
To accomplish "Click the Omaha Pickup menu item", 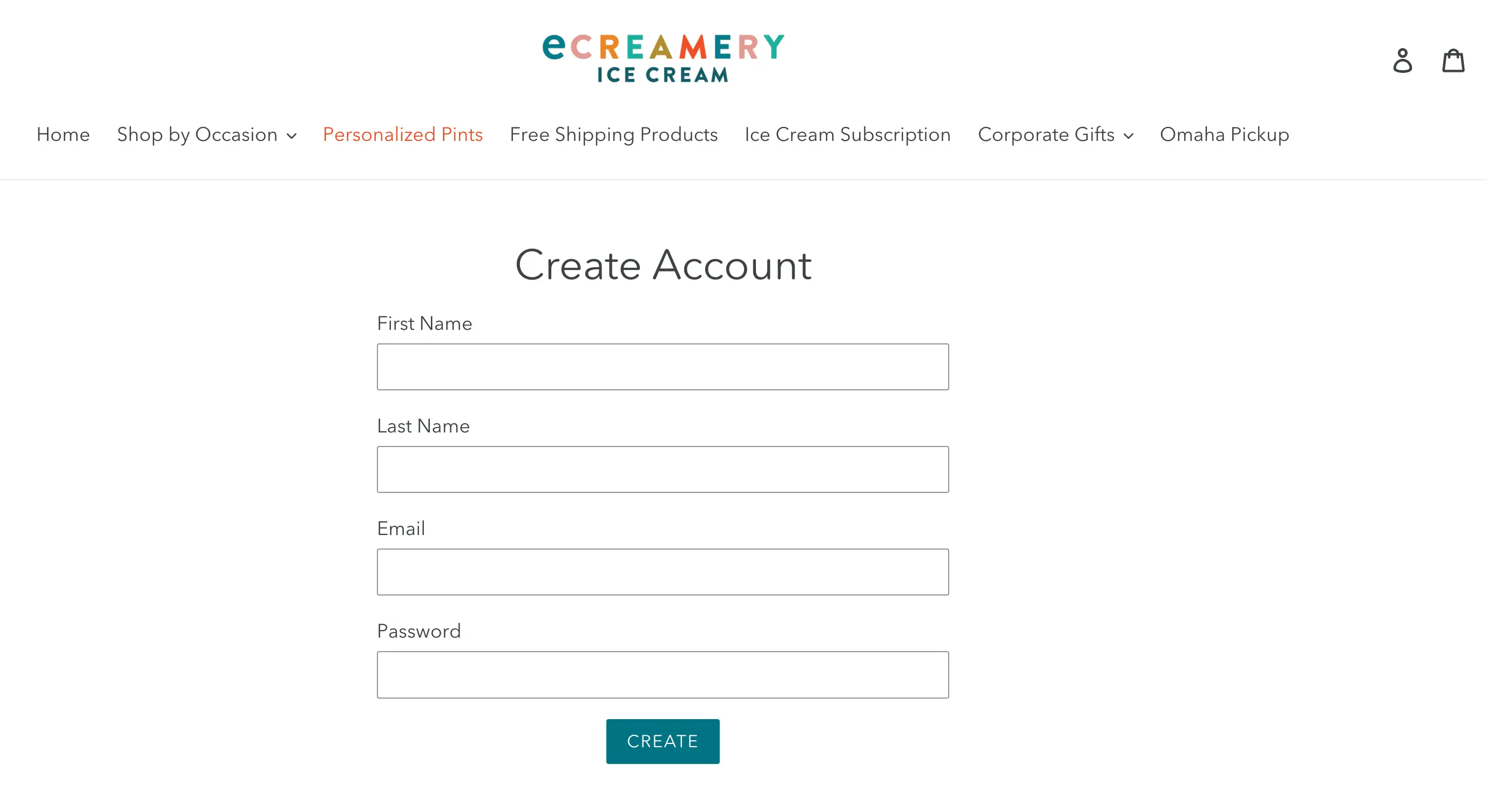I will pos(1224,133).
